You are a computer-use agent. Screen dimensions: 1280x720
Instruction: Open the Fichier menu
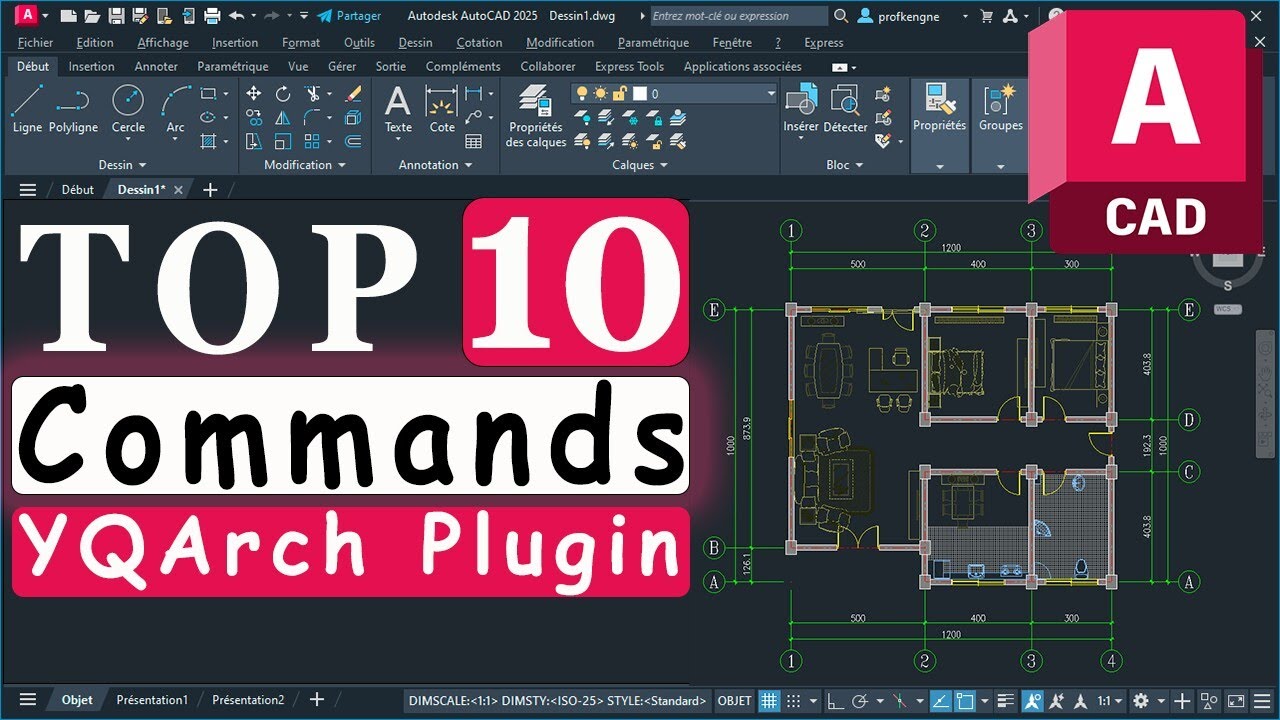(35, 43)
